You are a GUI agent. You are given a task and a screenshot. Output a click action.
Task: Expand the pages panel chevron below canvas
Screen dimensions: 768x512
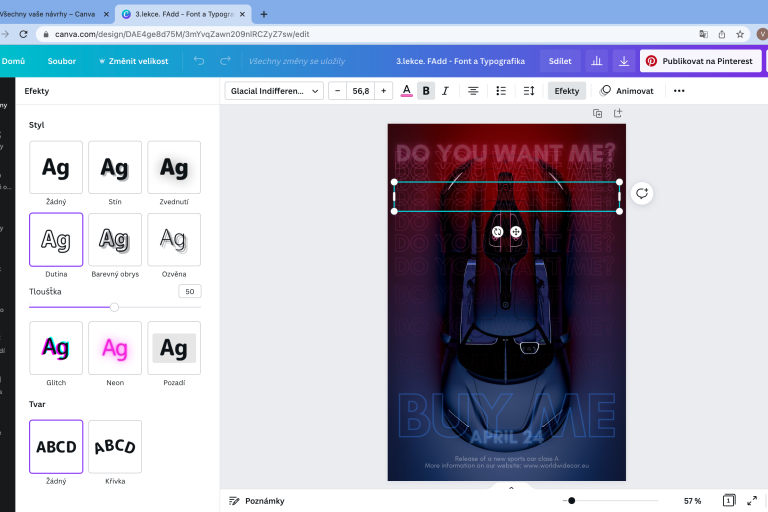[x=511, y=488]
